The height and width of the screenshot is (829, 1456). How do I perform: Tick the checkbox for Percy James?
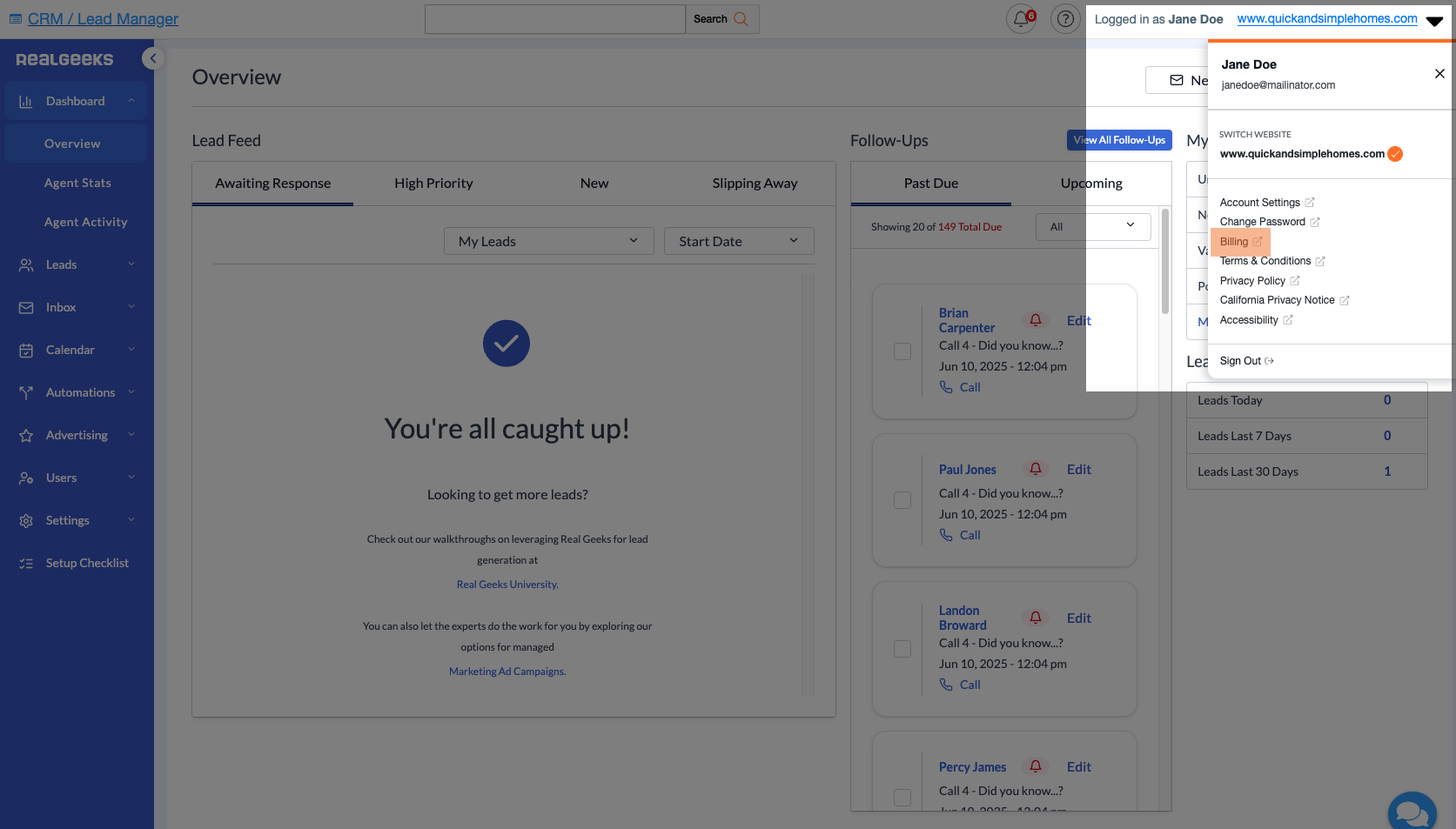point(902,798)
